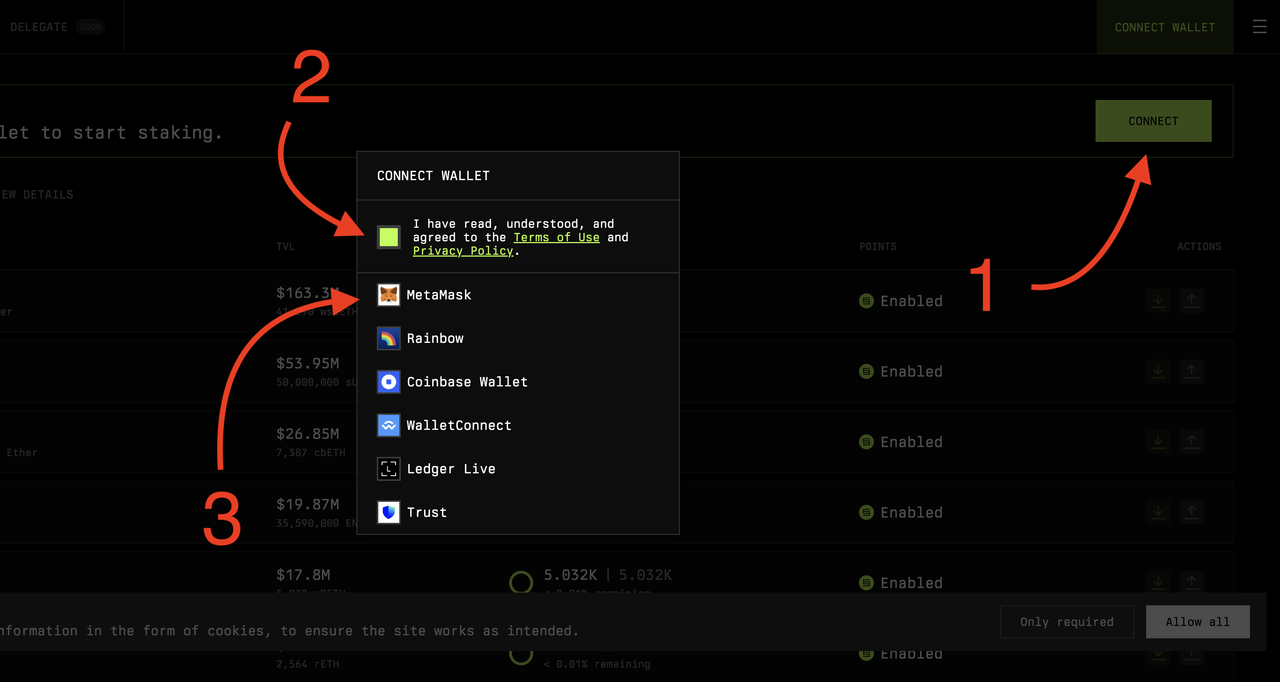Click points coin icon in the $17.8M row

(867, 583)
